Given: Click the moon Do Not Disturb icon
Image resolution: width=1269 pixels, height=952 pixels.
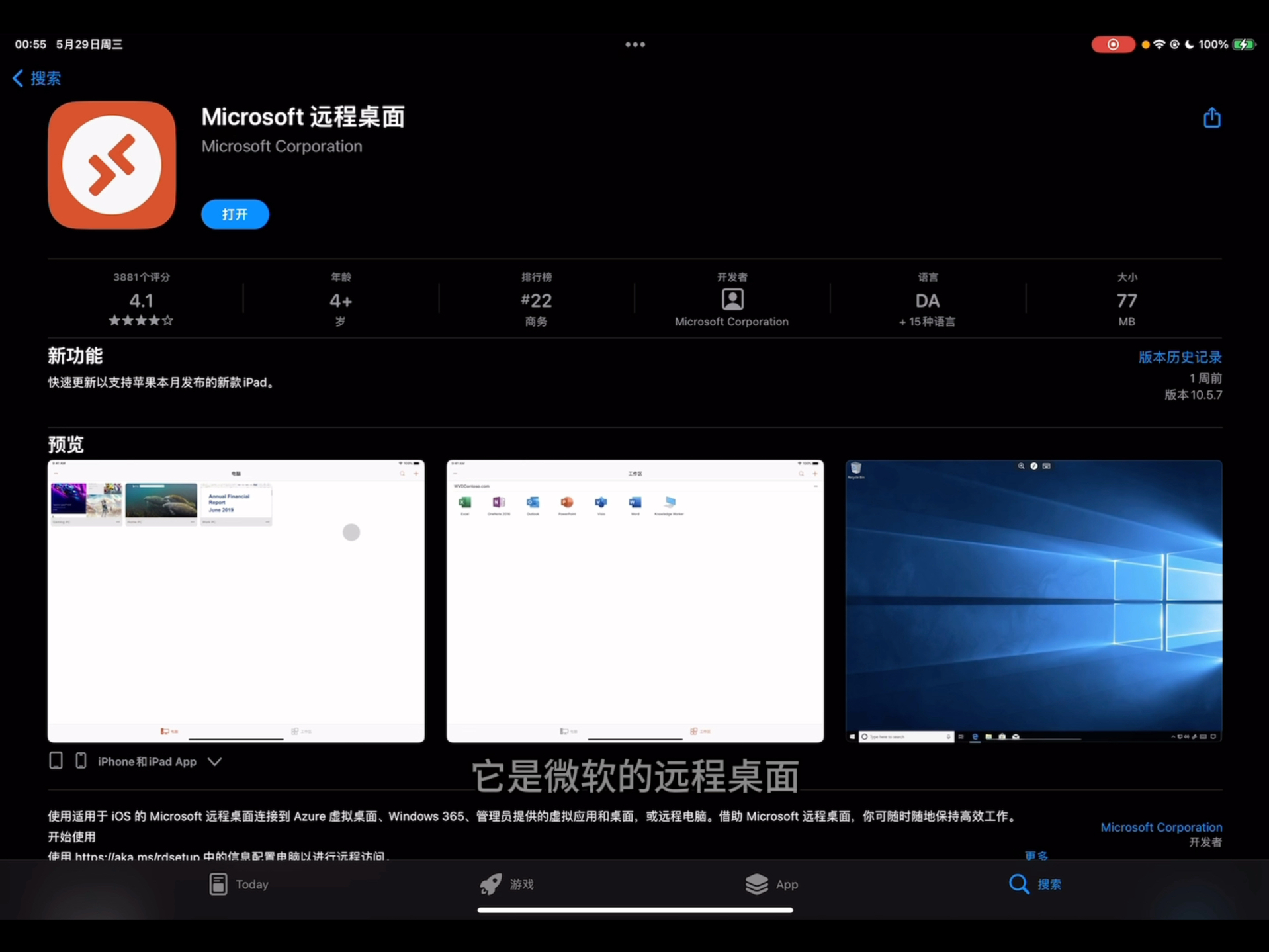Looking at the screenshot, I should pos(1190,44).
